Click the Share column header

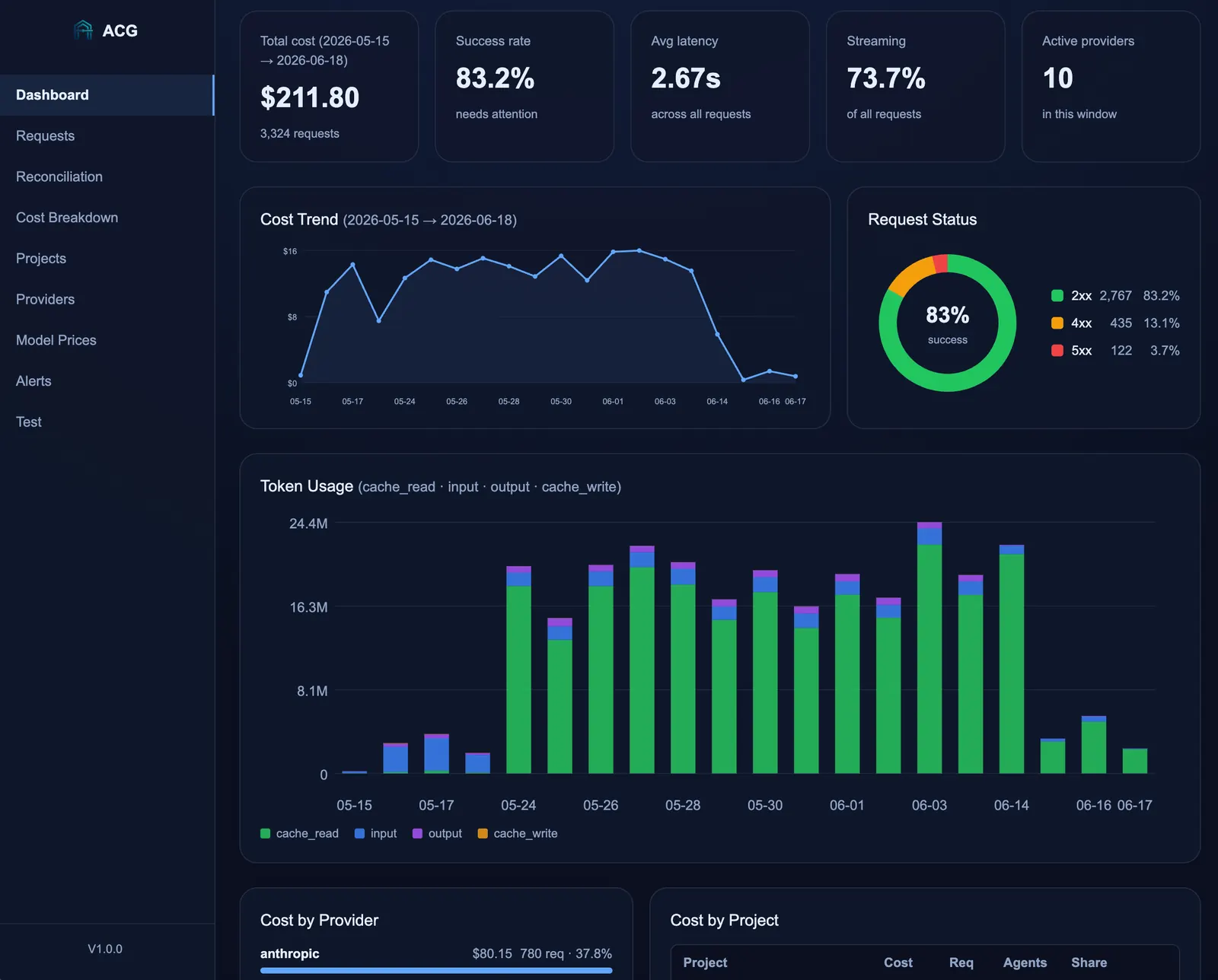tap(1089, 963)
